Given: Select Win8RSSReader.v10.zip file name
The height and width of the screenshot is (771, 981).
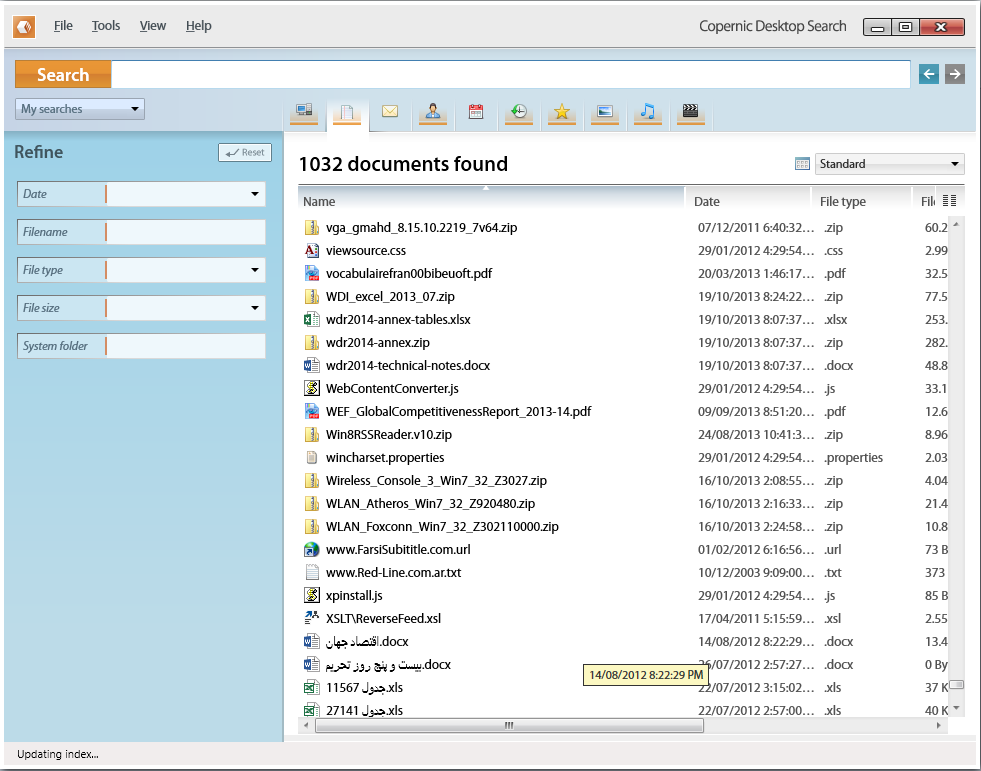Looking at the screenshot, I should 389,434.
